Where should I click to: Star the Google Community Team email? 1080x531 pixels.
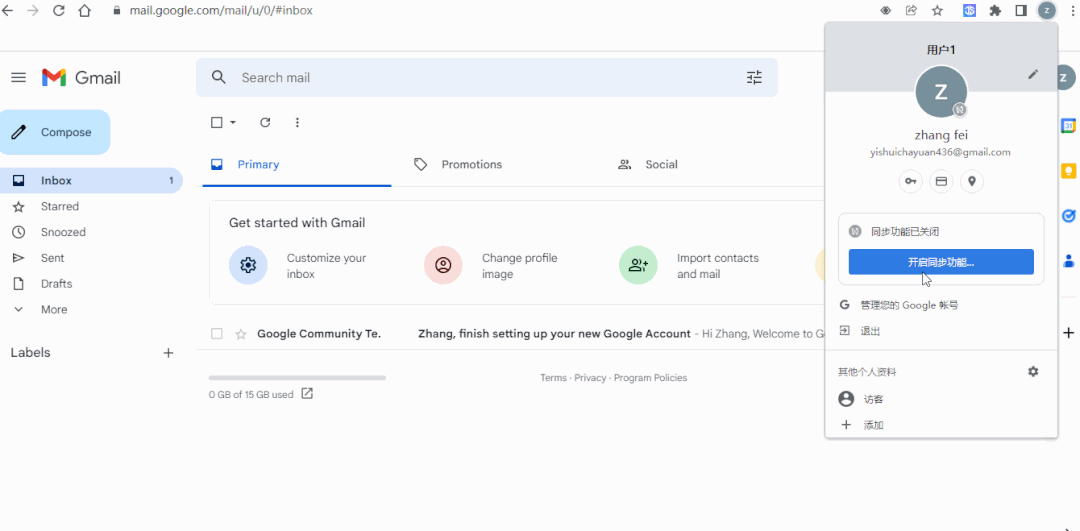coord(240,334)
